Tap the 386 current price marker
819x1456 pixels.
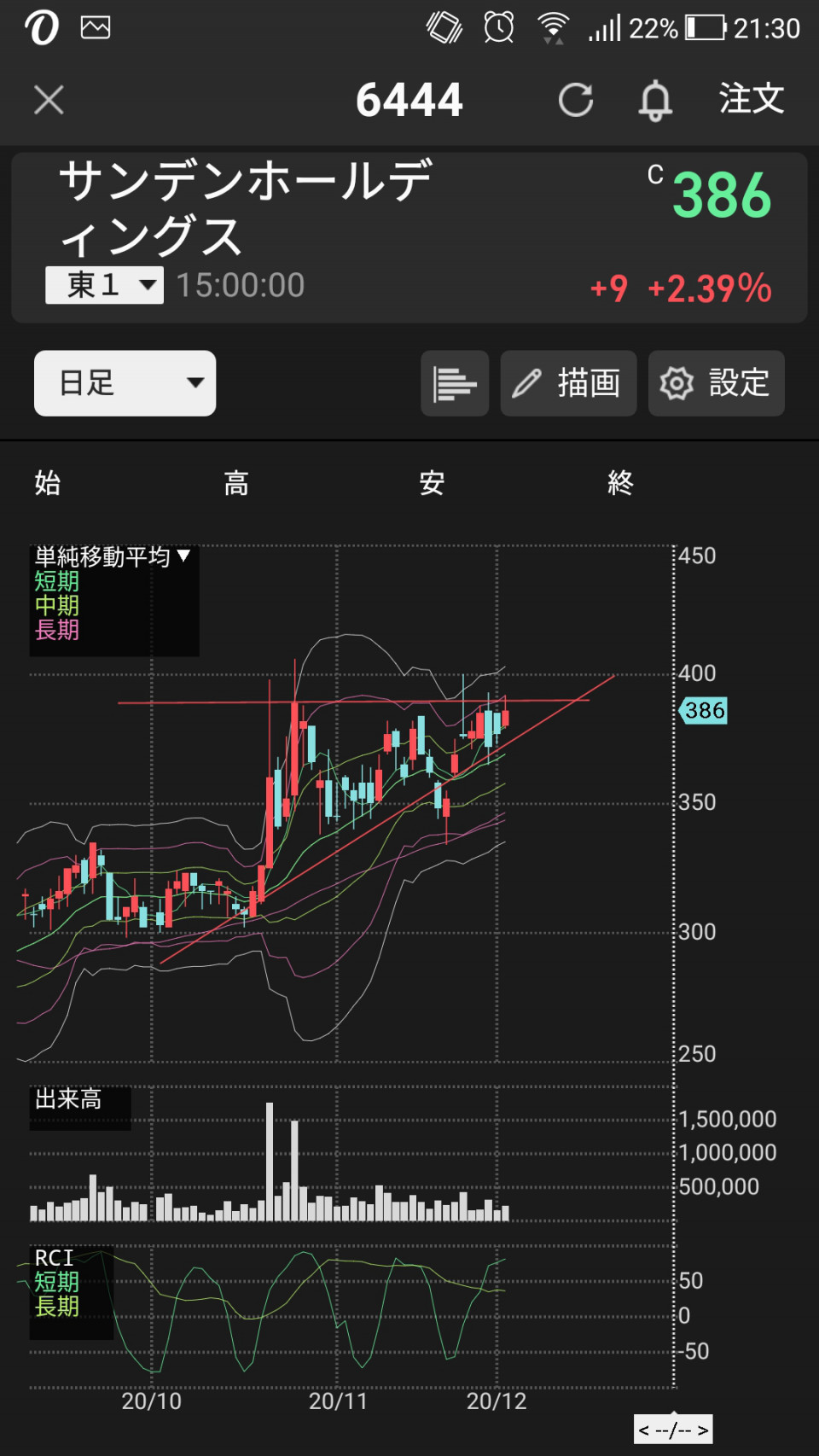coord(703,710)
